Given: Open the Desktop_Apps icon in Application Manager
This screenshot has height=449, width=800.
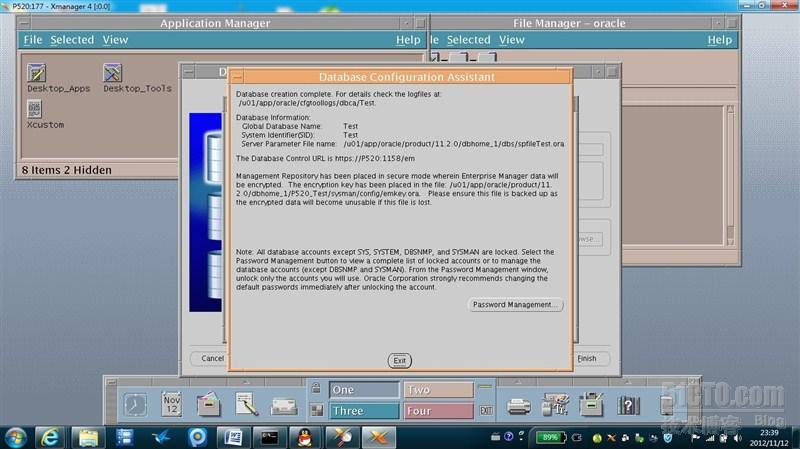Looking at the screenshot, I should click(x=37, y=72).
